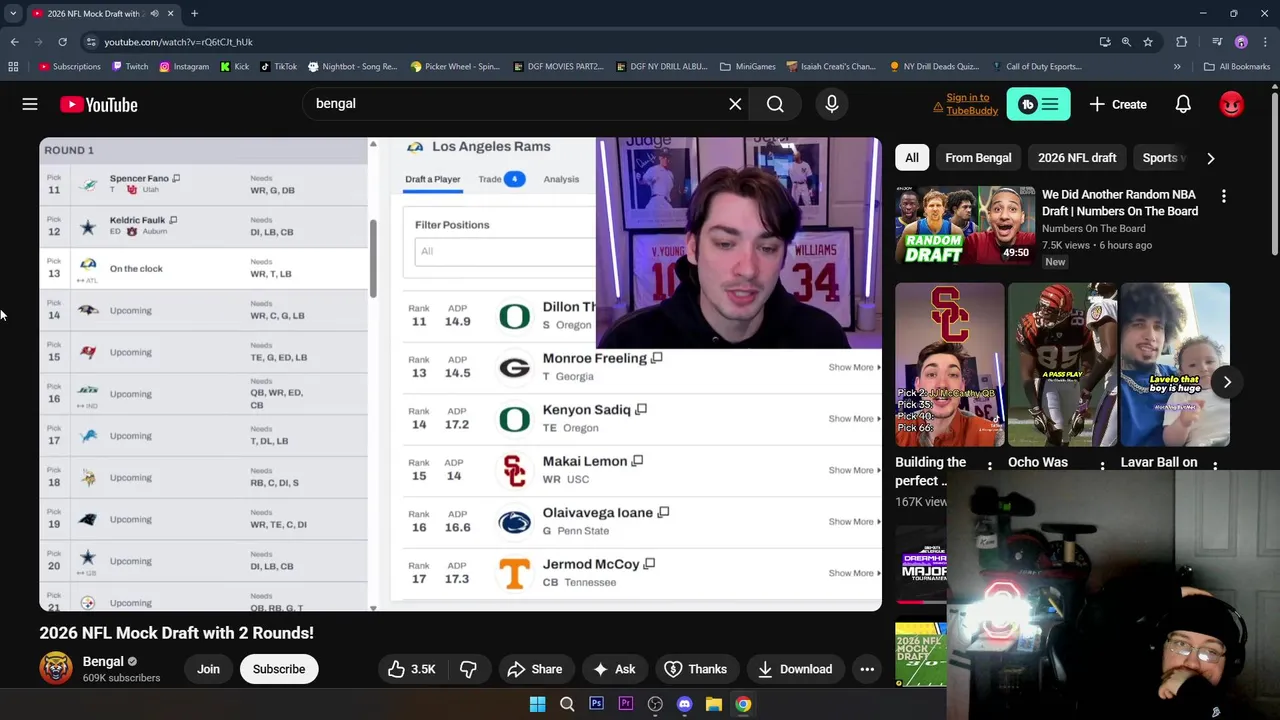Open options for 'Ocho Was' short
The image size is (1280, 720).
tap(1102, 465)
